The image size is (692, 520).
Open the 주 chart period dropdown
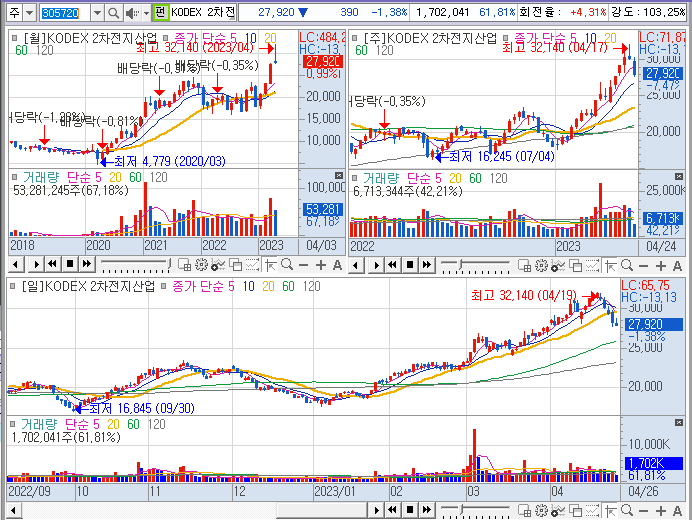click(x=30, y=13)
